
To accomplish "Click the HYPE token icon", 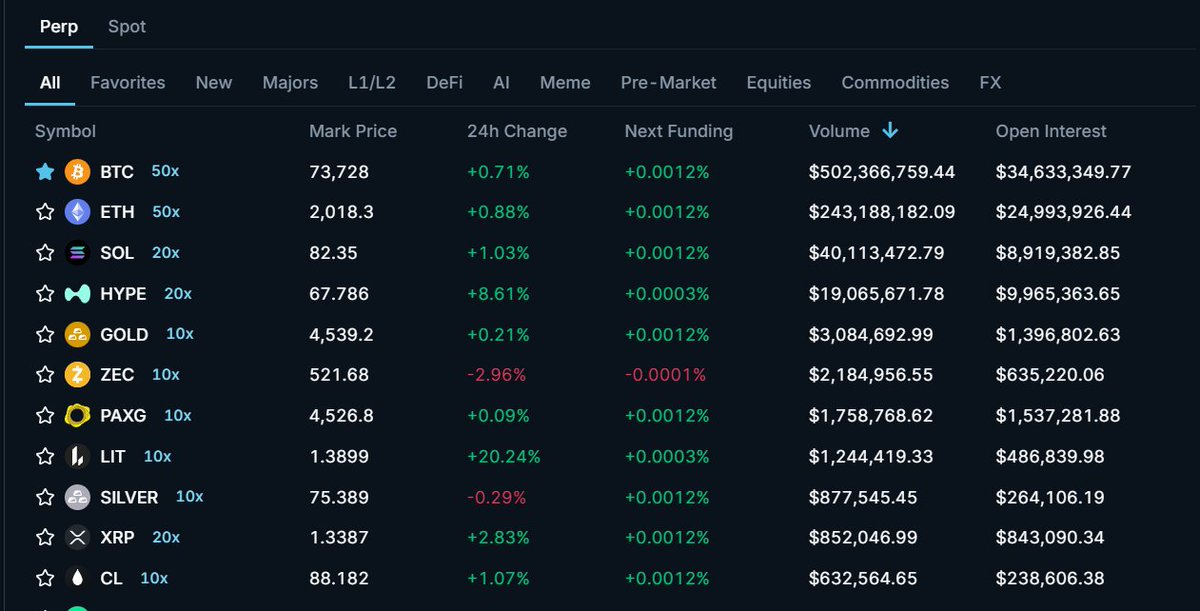I will click(x=77, y=294).
